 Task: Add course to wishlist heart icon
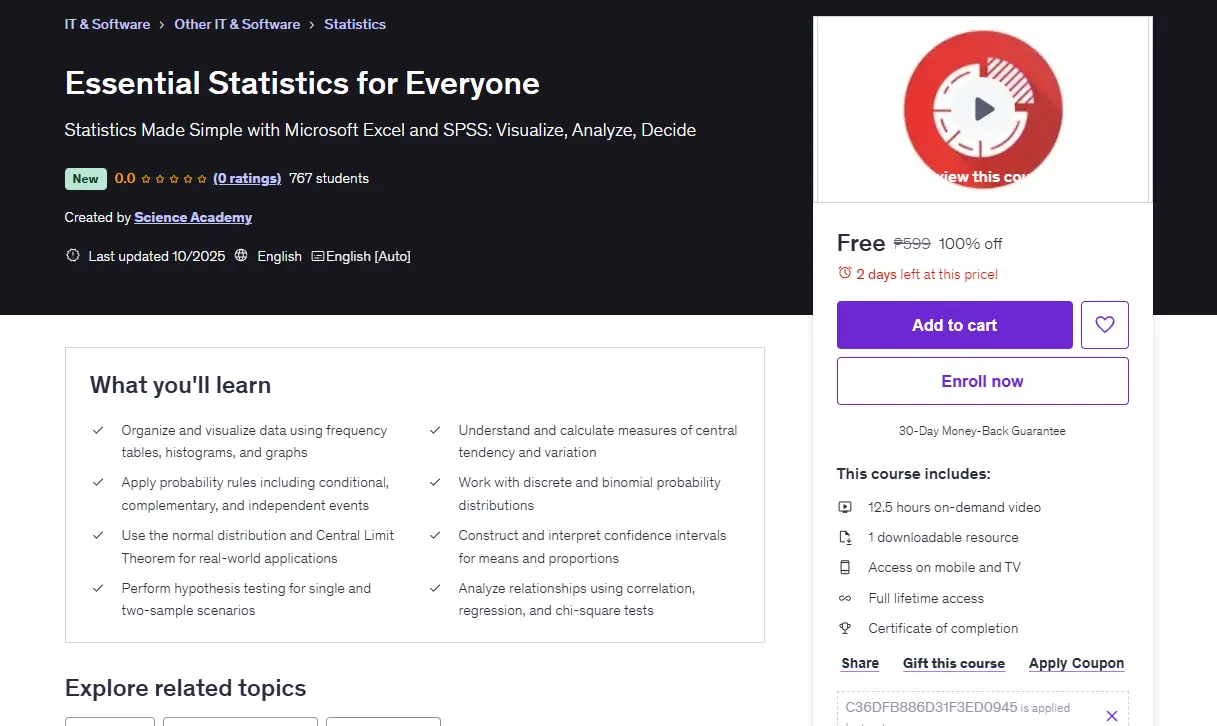[x=1105, y=325]
